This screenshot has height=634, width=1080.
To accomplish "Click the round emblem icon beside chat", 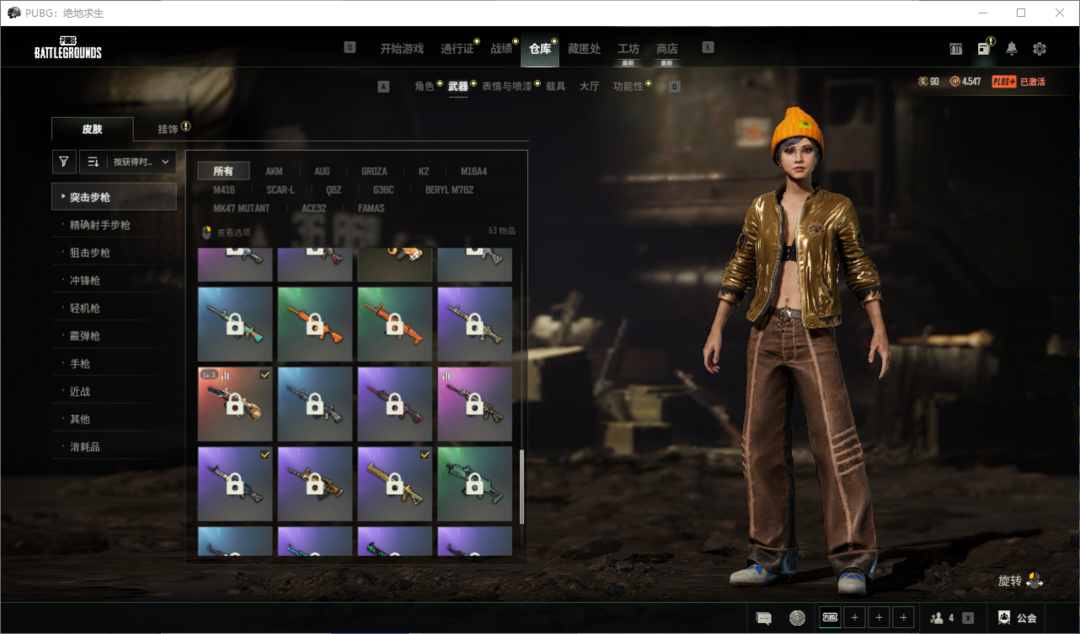I will (x=797, y=618).
